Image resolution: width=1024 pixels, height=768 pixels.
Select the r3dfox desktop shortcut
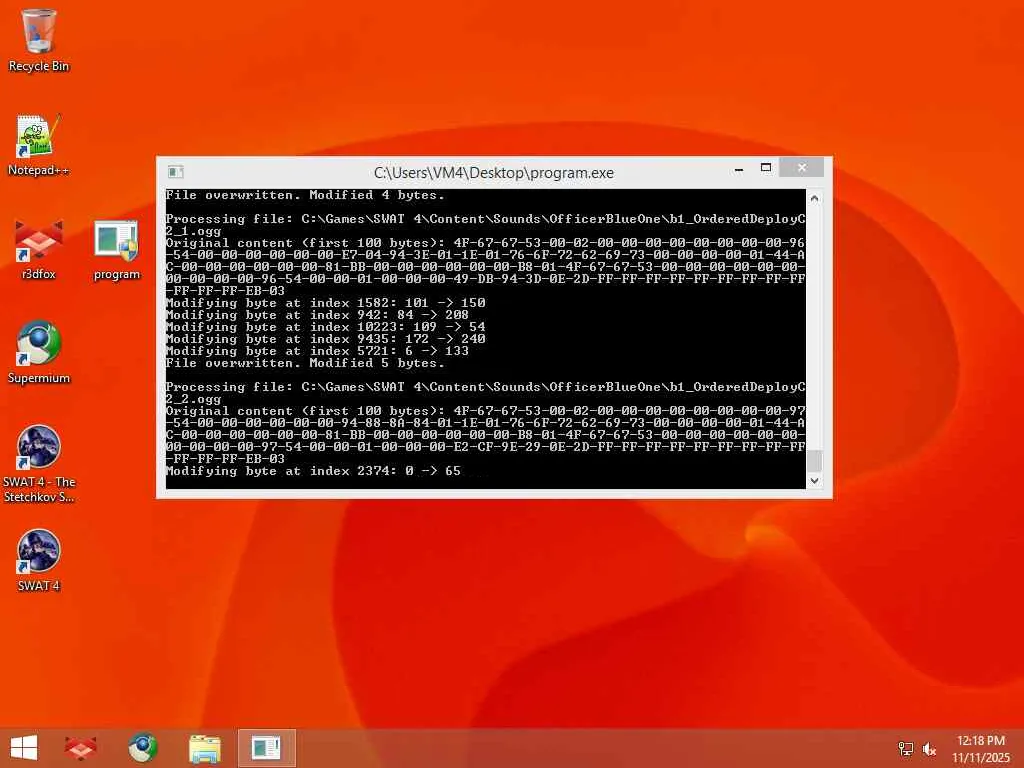pyautogui.click(x=39, y=249)
